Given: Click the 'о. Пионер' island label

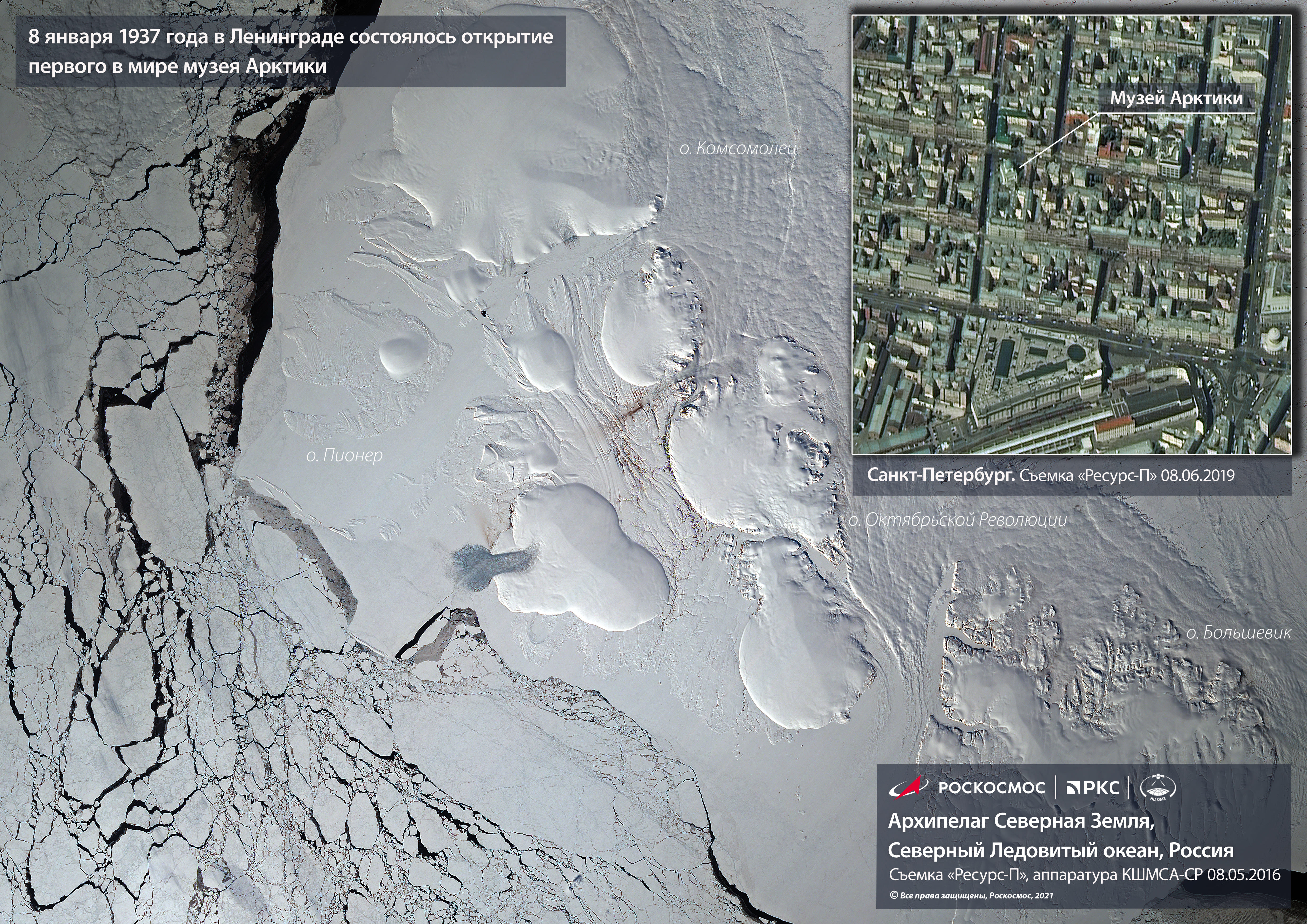Looking at the screenshot, I should (344, 455).
